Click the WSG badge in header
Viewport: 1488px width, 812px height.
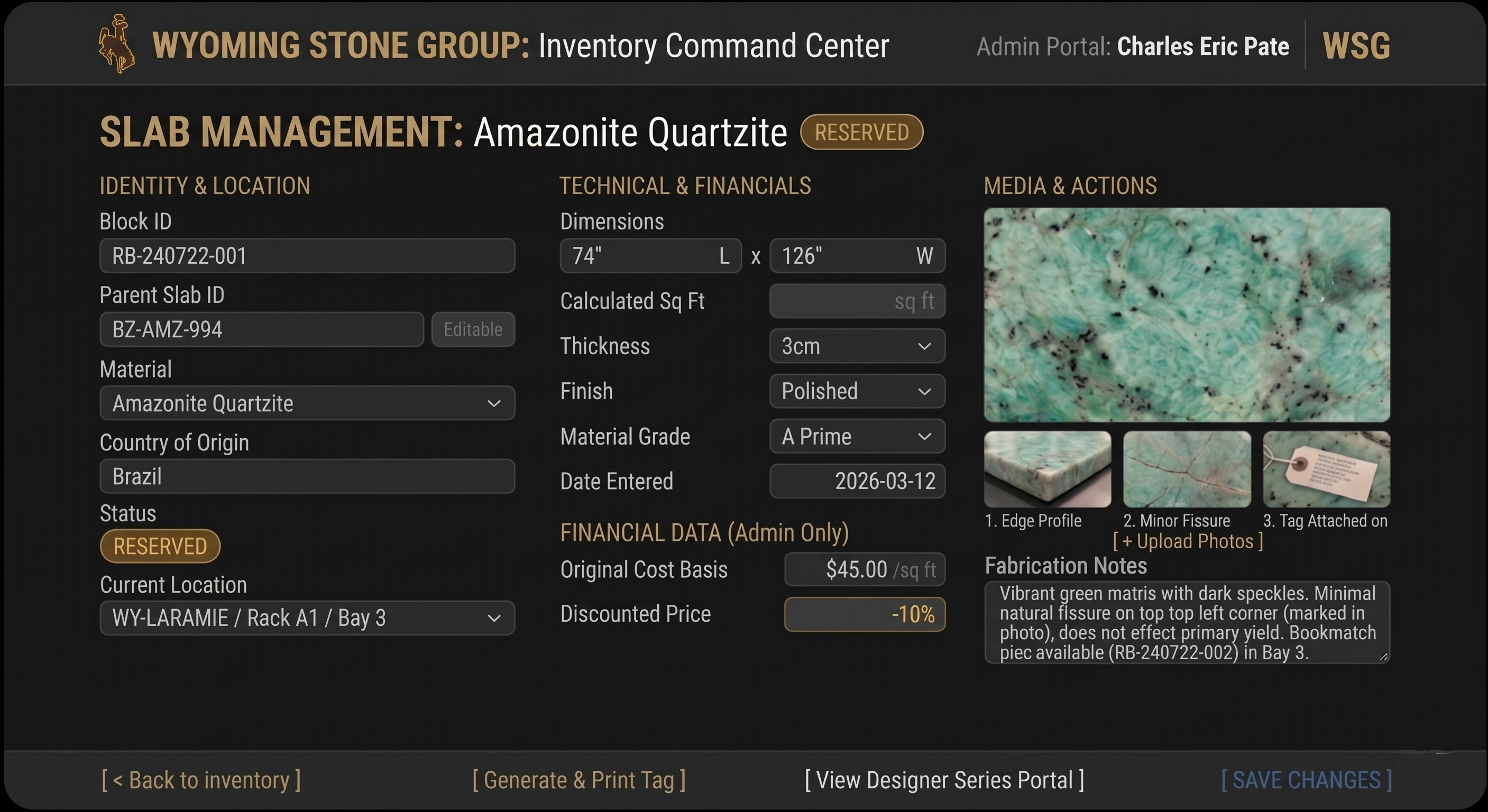point(1356,45)
